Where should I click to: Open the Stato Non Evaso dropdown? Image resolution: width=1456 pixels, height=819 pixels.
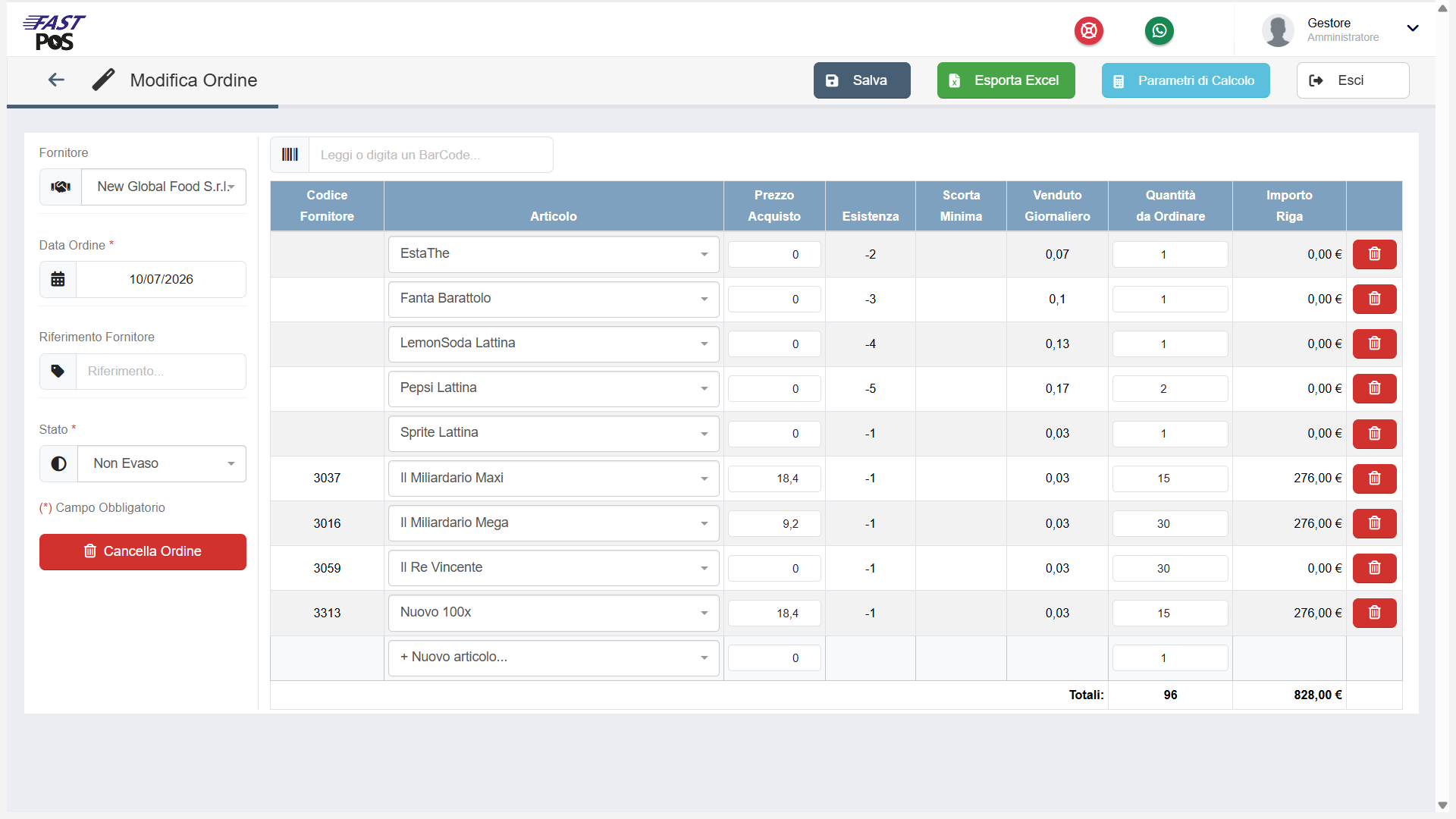tap(162, 463)
